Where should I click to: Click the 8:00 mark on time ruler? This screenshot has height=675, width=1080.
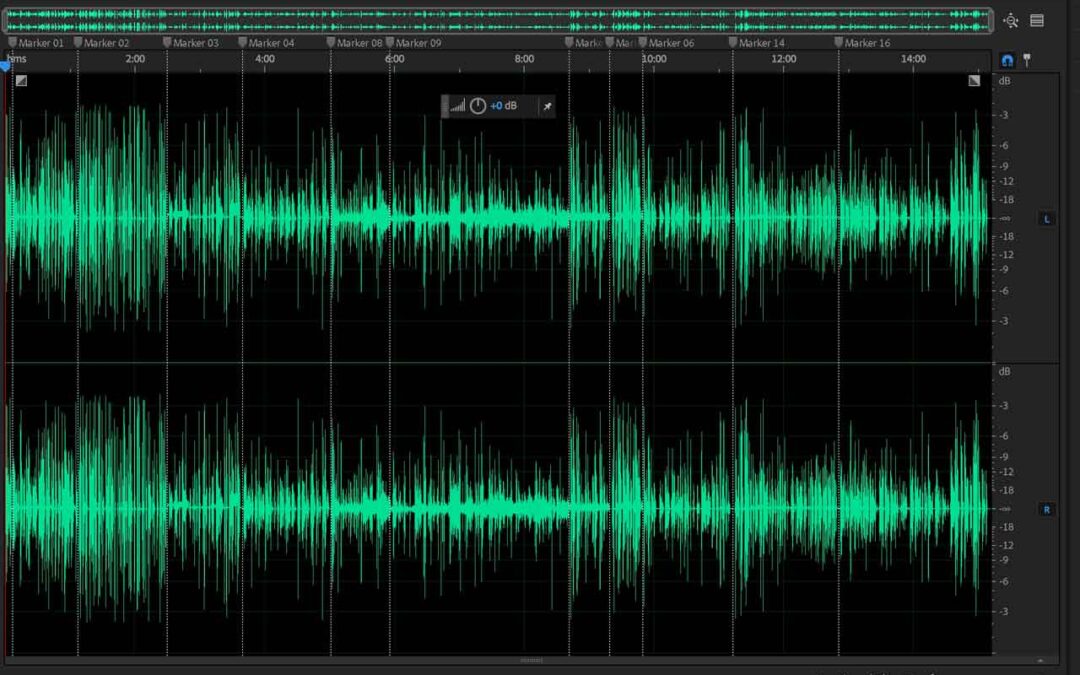pos(524,60)
